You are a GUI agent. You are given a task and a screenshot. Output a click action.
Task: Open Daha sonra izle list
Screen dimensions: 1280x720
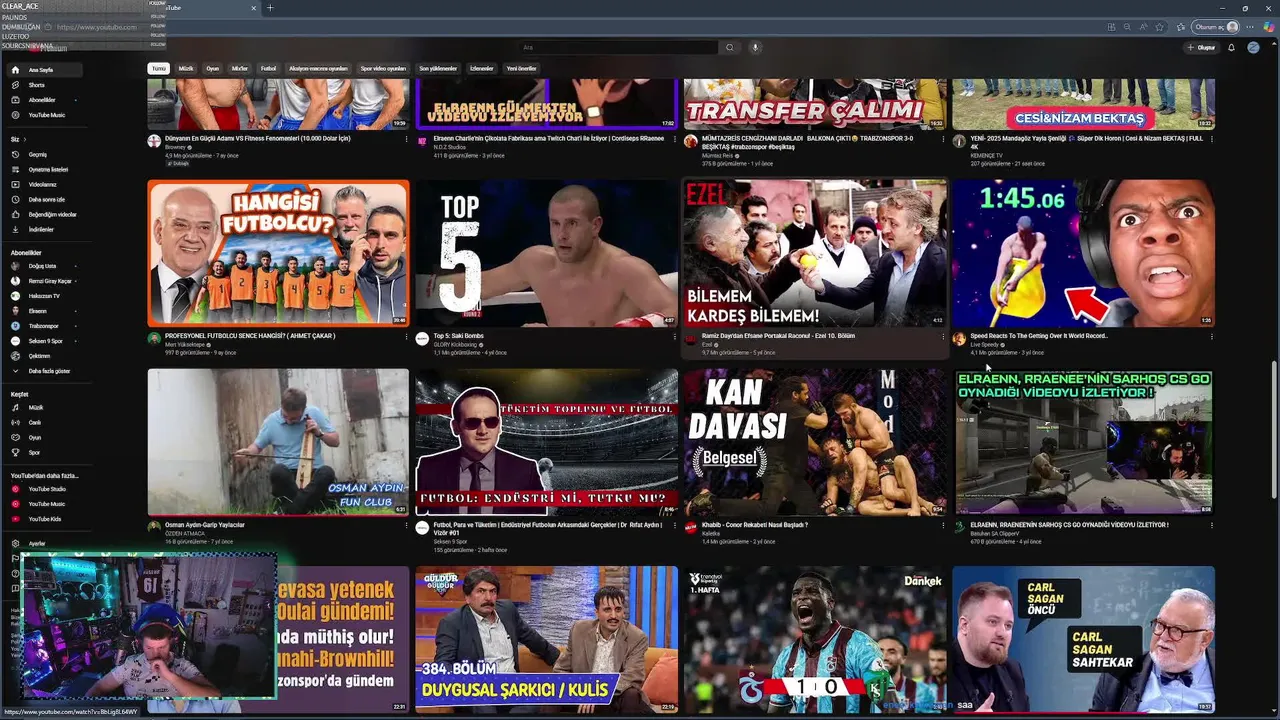coord(45,200)
